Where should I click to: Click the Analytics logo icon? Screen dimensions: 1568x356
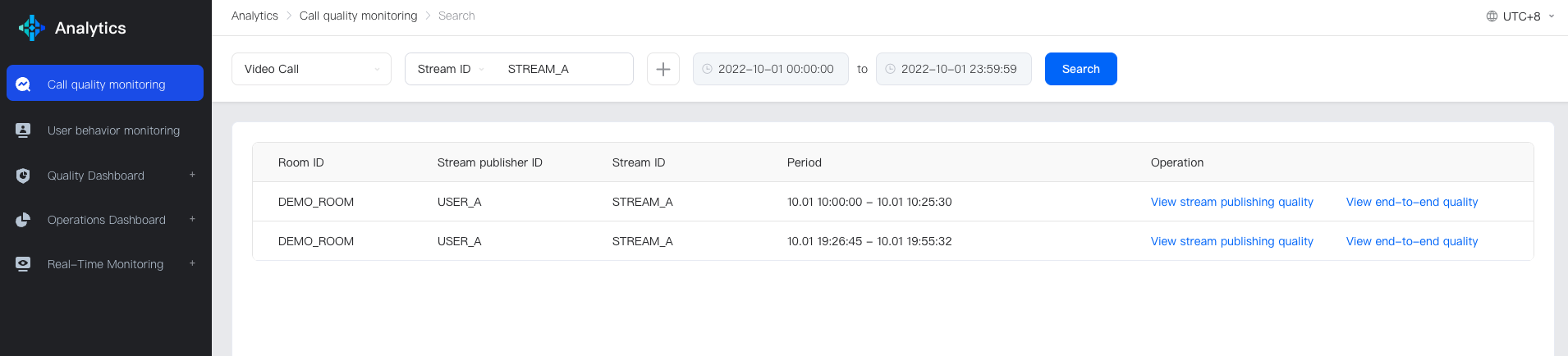(31, 28)
